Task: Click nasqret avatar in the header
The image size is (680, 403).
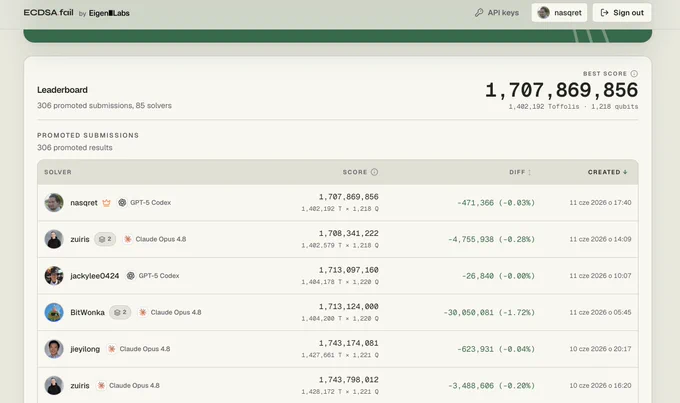Action: pos(543,13)
